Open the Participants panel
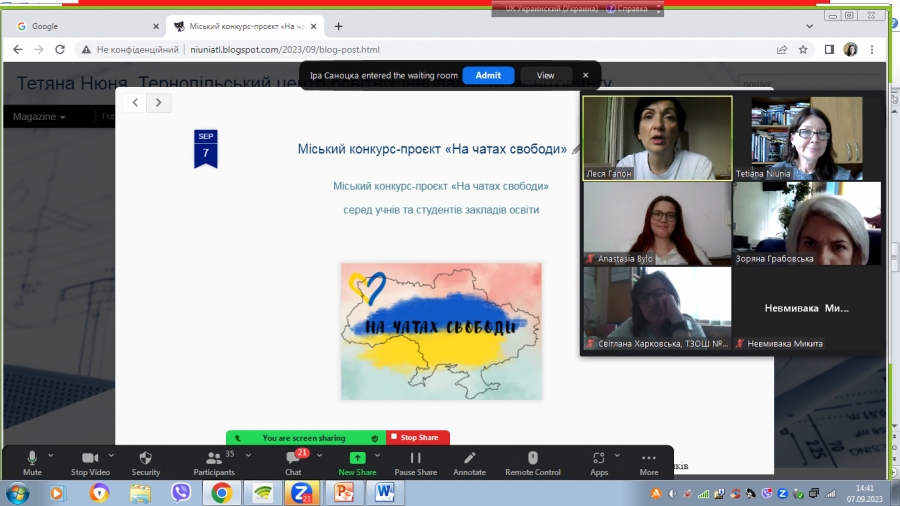This screenshot has height=506, width=900. 213,459
